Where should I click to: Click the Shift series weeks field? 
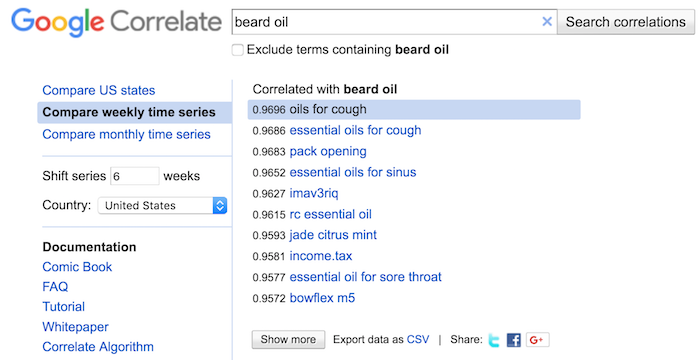click(134, 176)
